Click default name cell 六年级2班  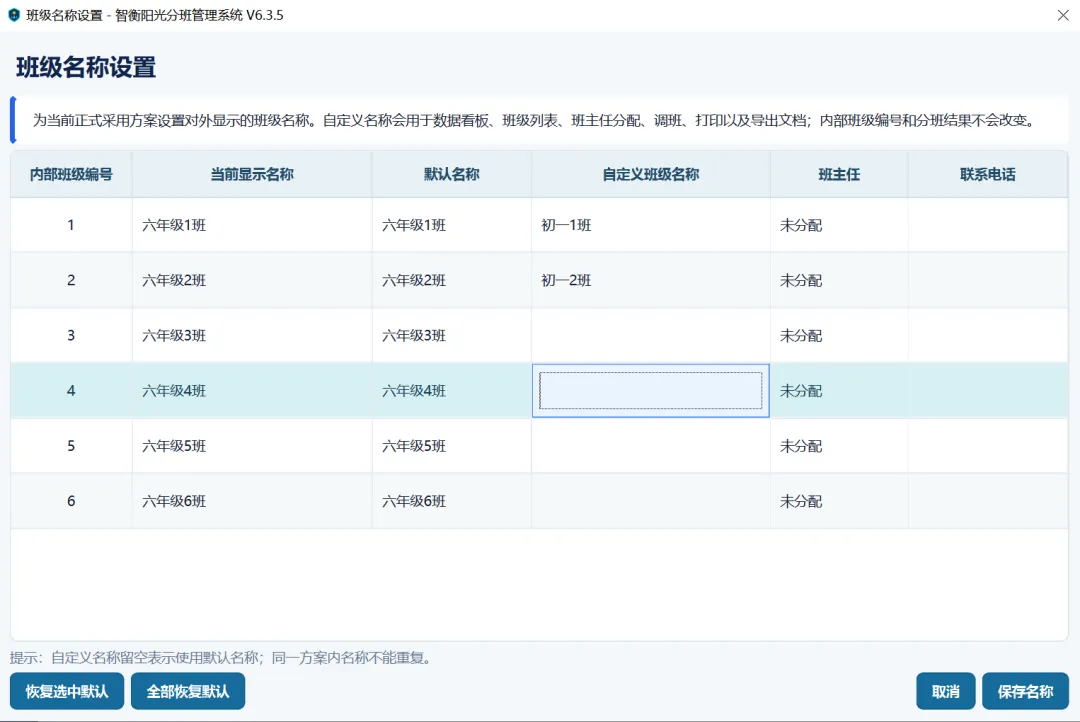coord(452,280)
